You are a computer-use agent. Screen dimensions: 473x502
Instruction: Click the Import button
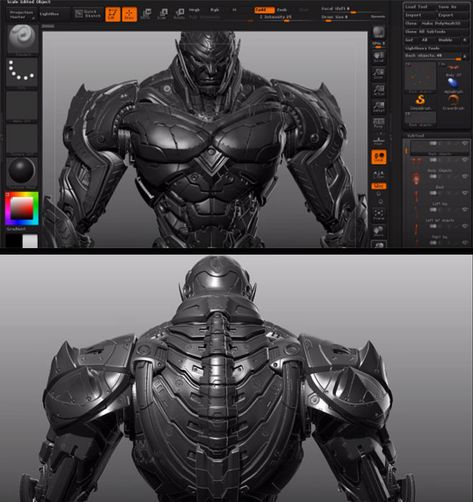click(x=413, y=15)
